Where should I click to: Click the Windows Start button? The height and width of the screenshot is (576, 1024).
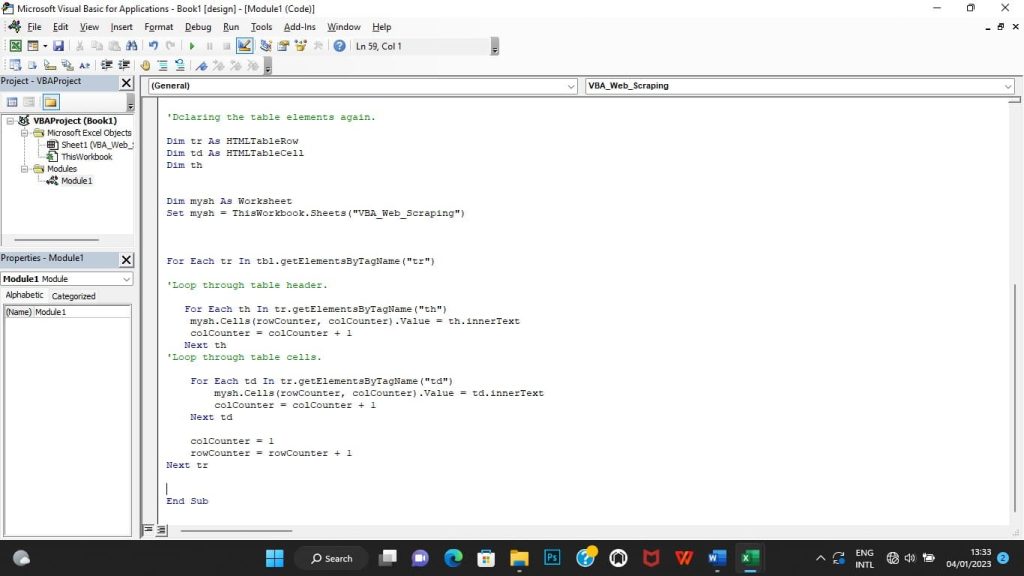point(275,558)
